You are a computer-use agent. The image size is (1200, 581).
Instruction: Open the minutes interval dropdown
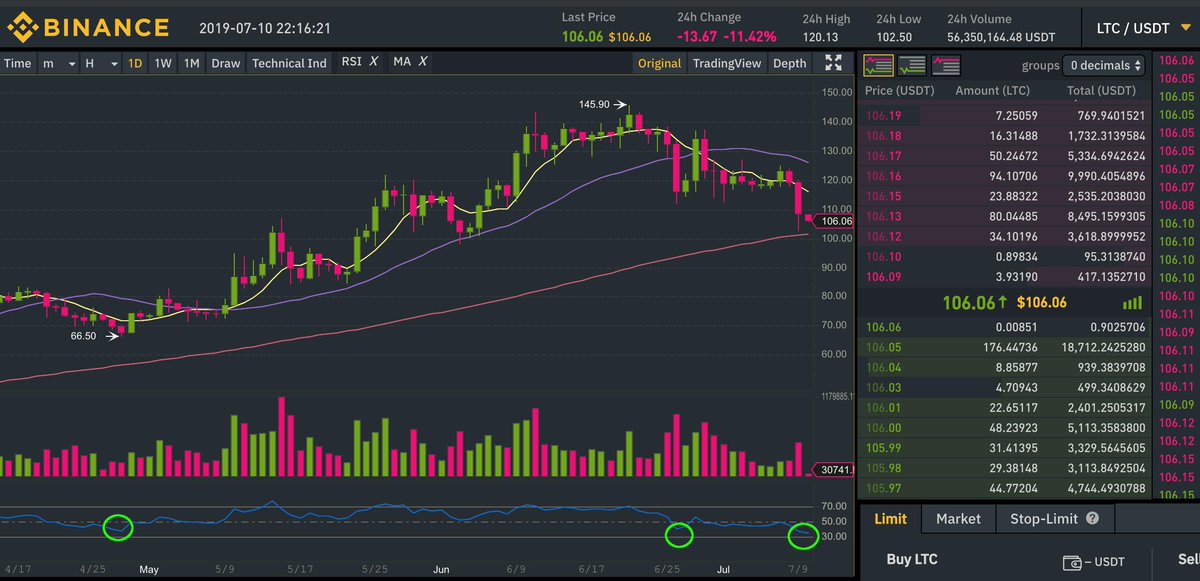[59, 63]
